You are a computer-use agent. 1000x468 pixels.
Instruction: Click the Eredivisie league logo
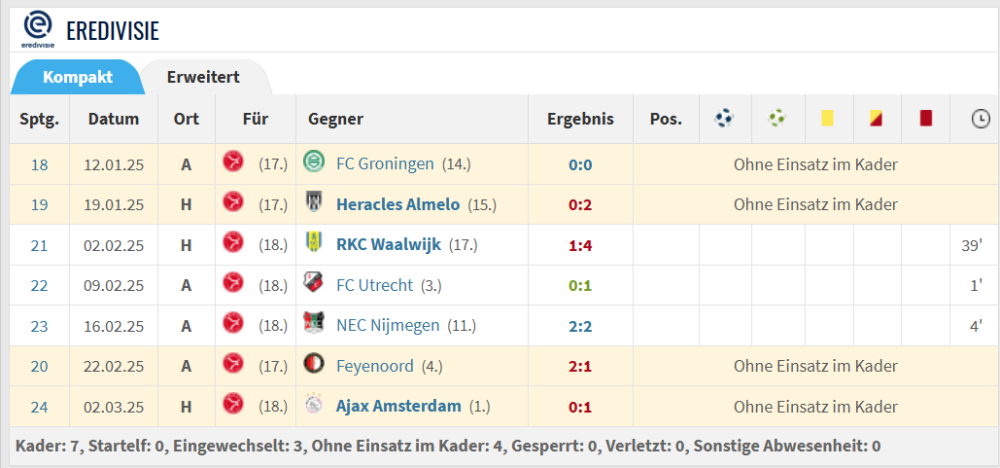pyautogui.click(x=37, y=29)
